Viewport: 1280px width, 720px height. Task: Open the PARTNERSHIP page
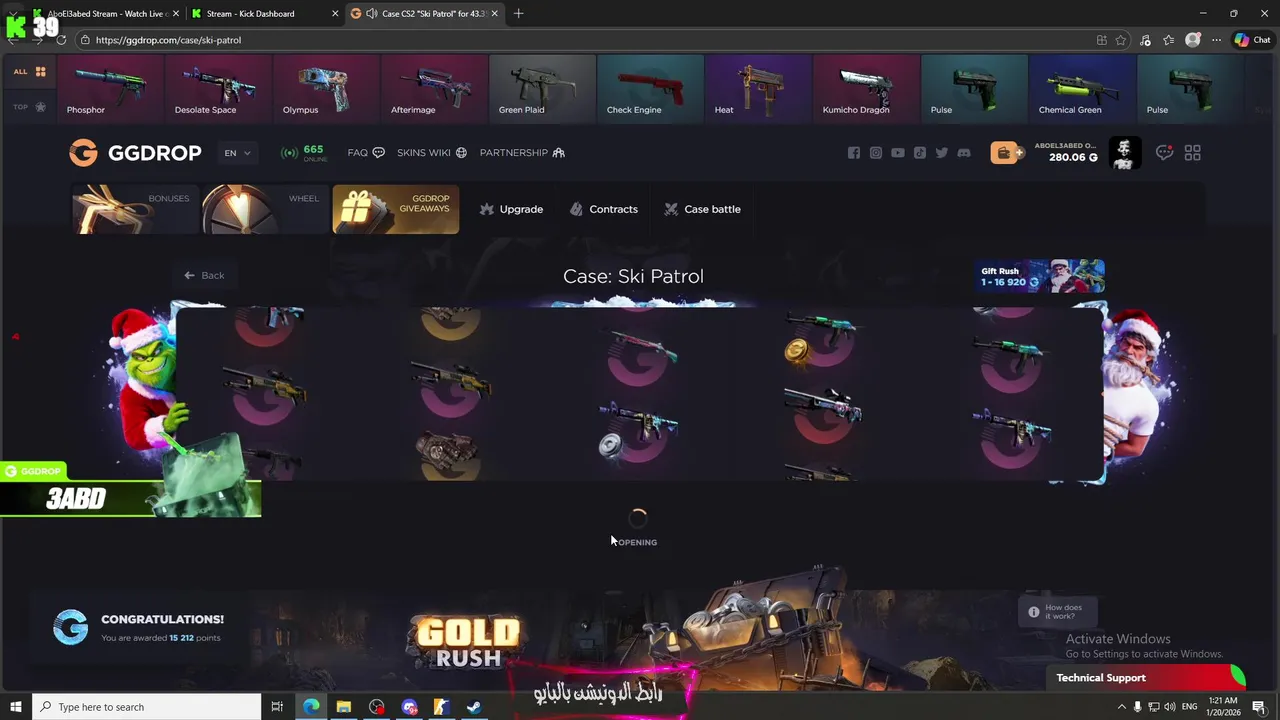522,153
